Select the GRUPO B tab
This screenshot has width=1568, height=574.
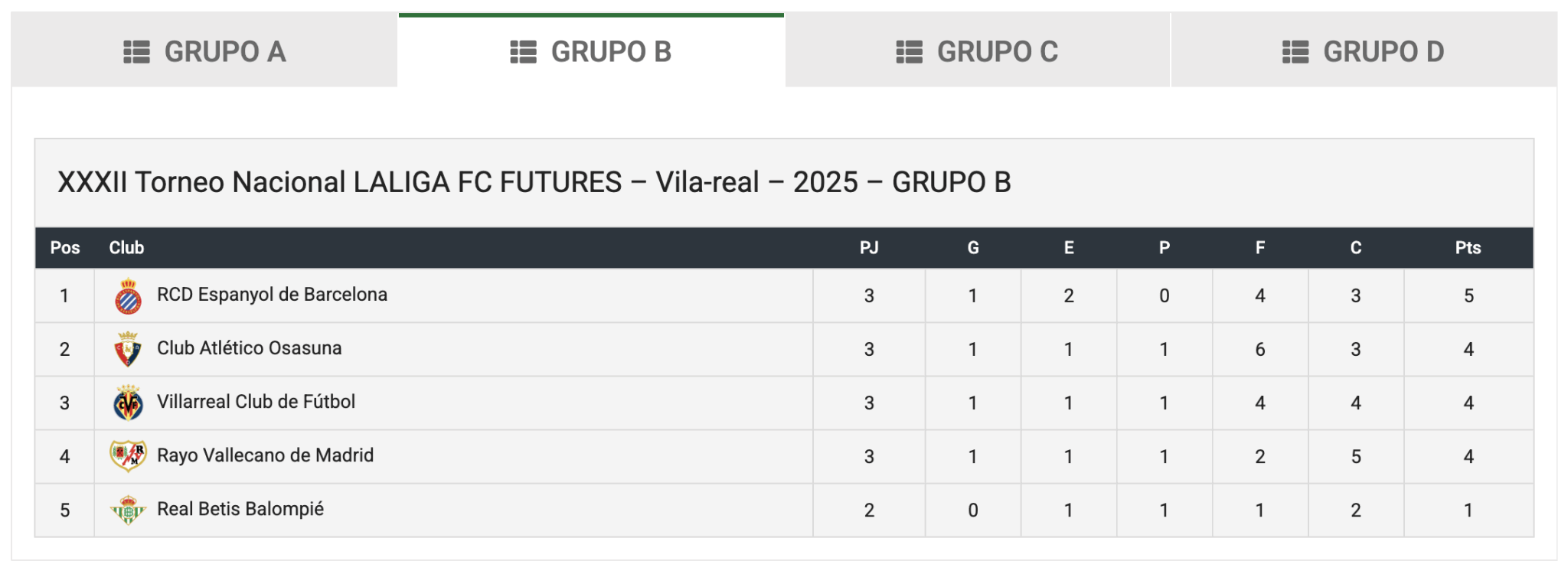point(591,50)
